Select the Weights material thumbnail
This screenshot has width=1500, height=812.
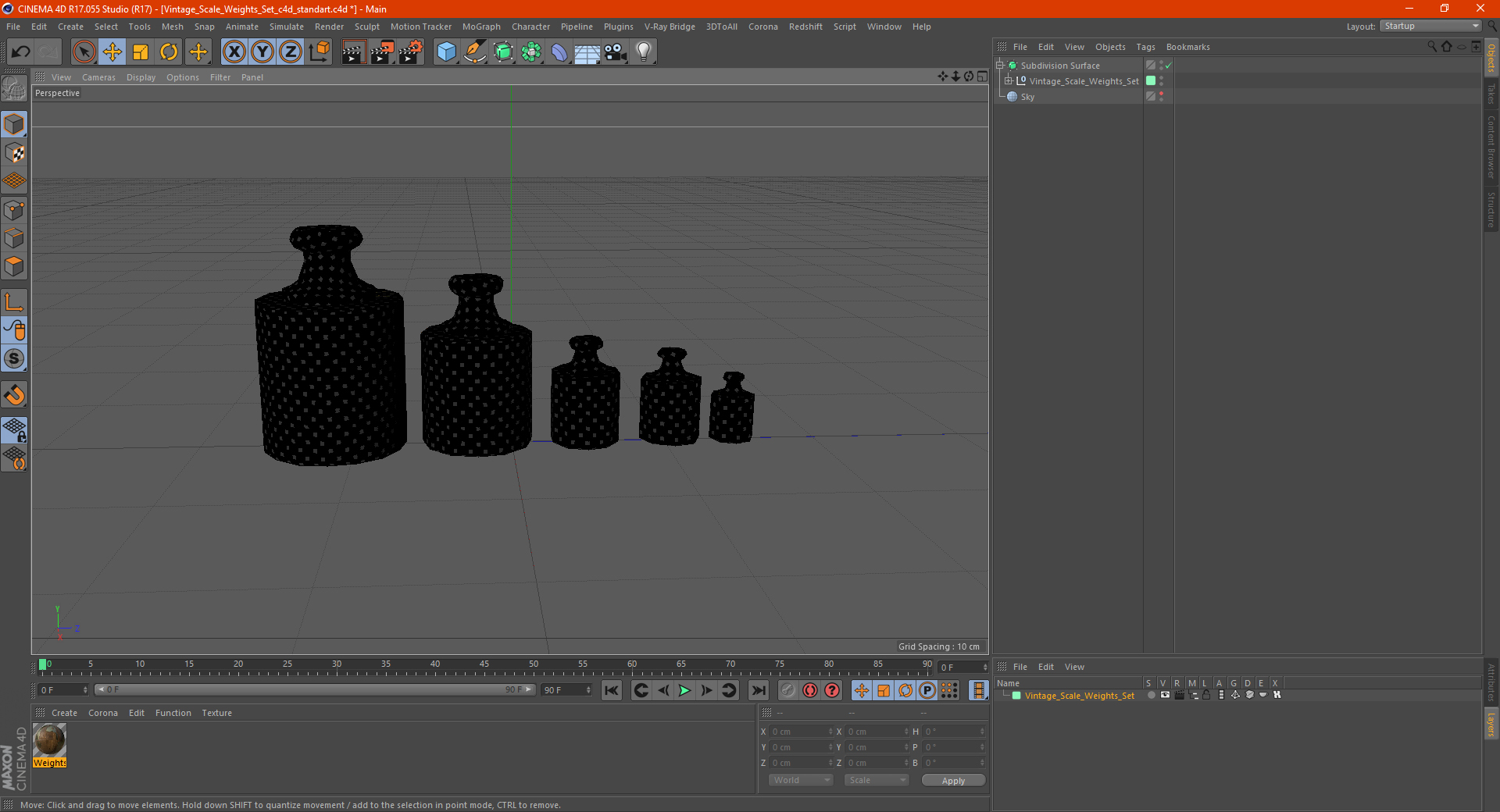tap(50, 739)
